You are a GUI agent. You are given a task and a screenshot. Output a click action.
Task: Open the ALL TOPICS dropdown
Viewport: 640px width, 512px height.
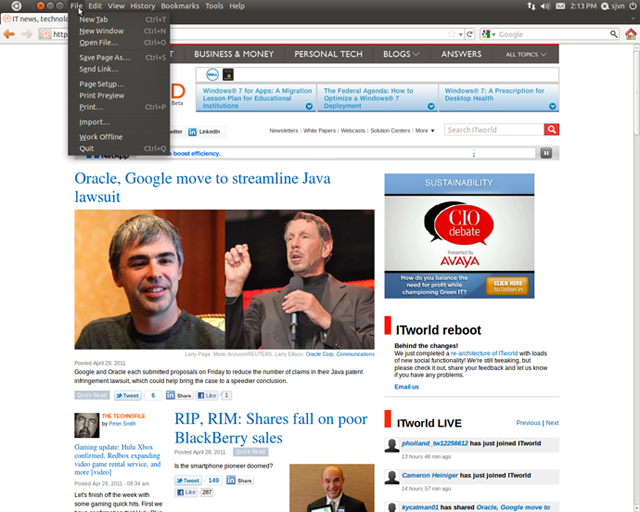tap(526, 54)
